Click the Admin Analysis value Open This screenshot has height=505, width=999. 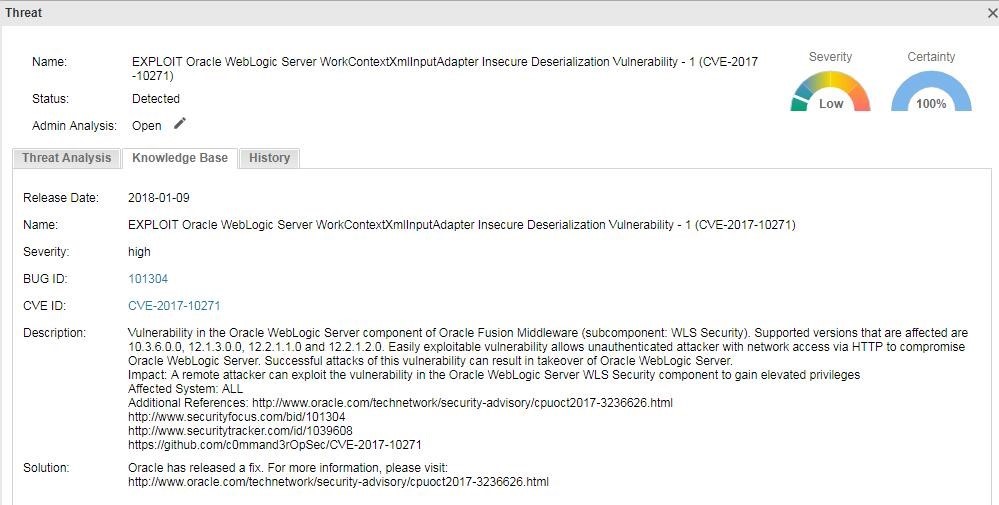[x=147, y=125]
